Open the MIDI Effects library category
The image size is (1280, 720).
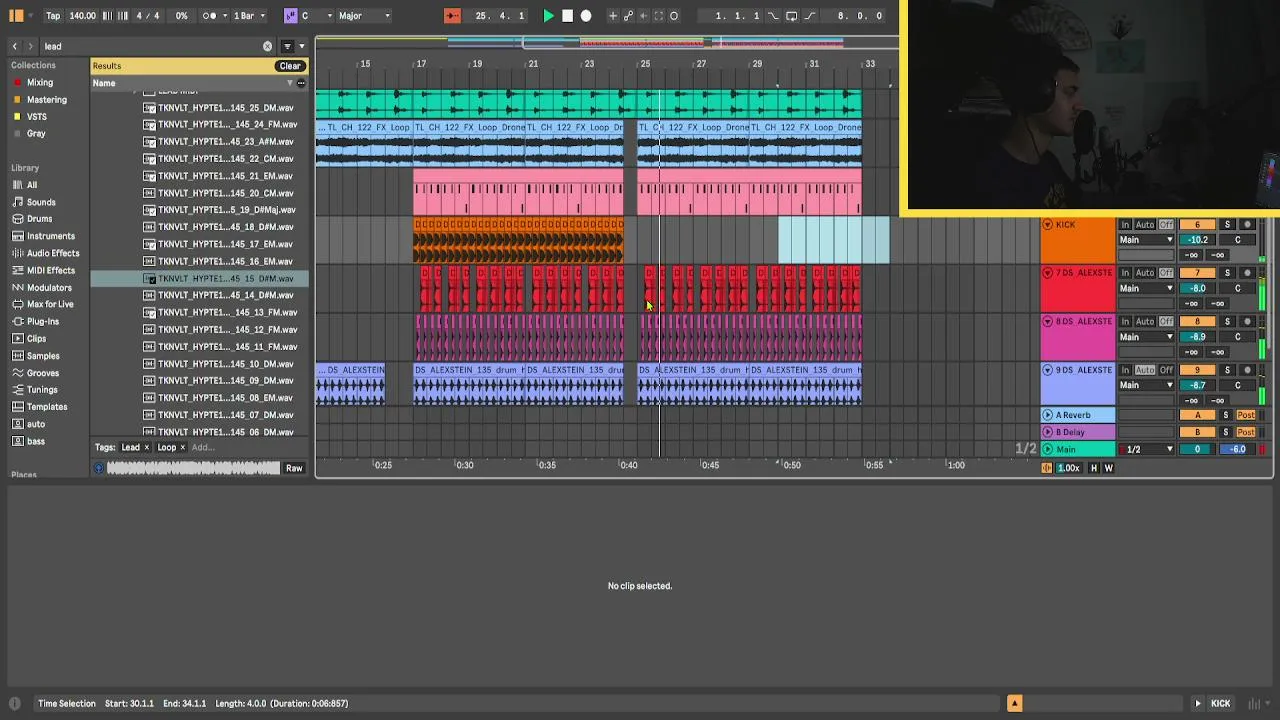[51, 270]
